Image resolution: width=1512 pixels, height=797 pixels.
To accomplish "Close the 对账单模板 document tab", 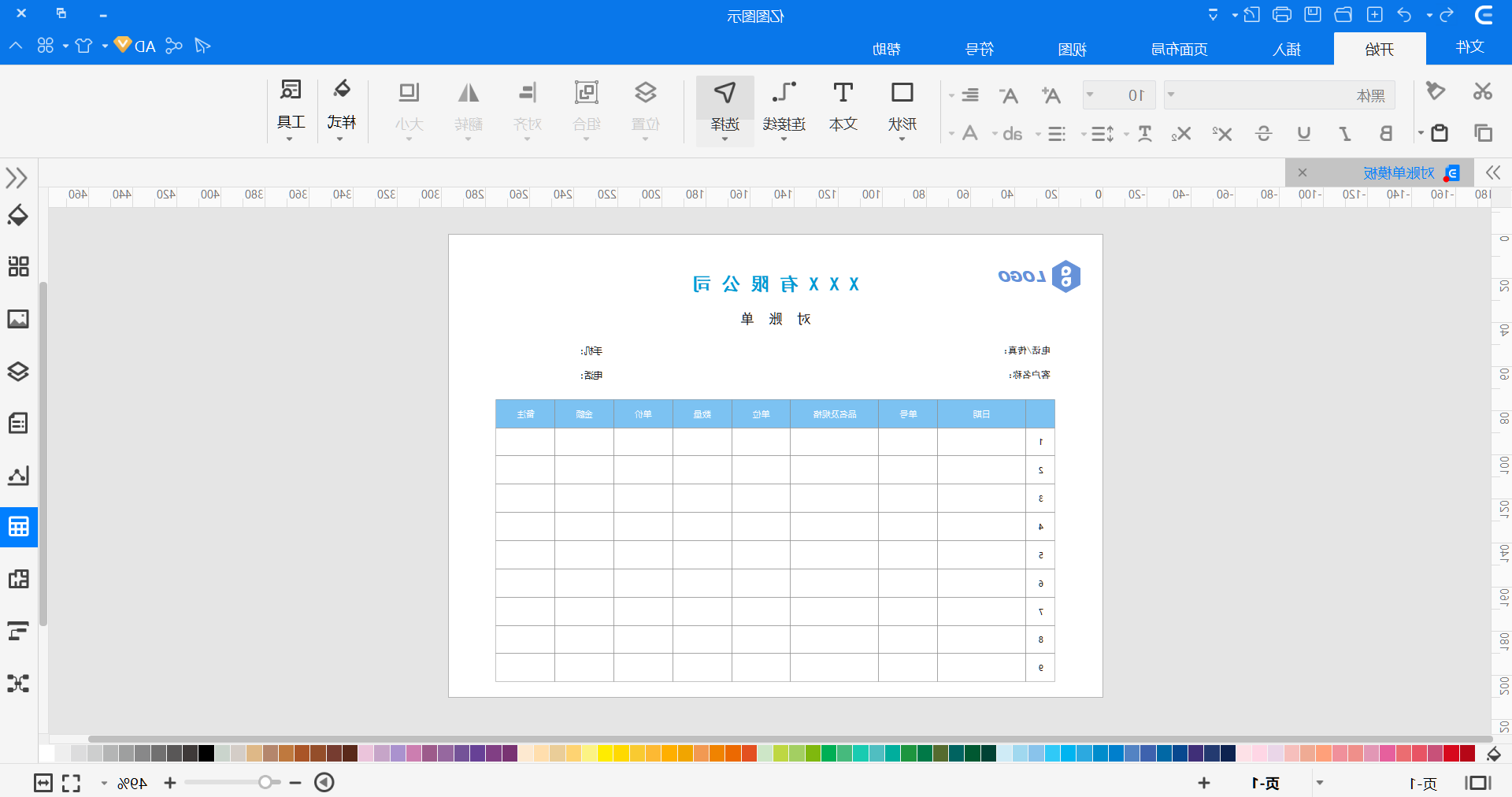I will click(1303, 172).
